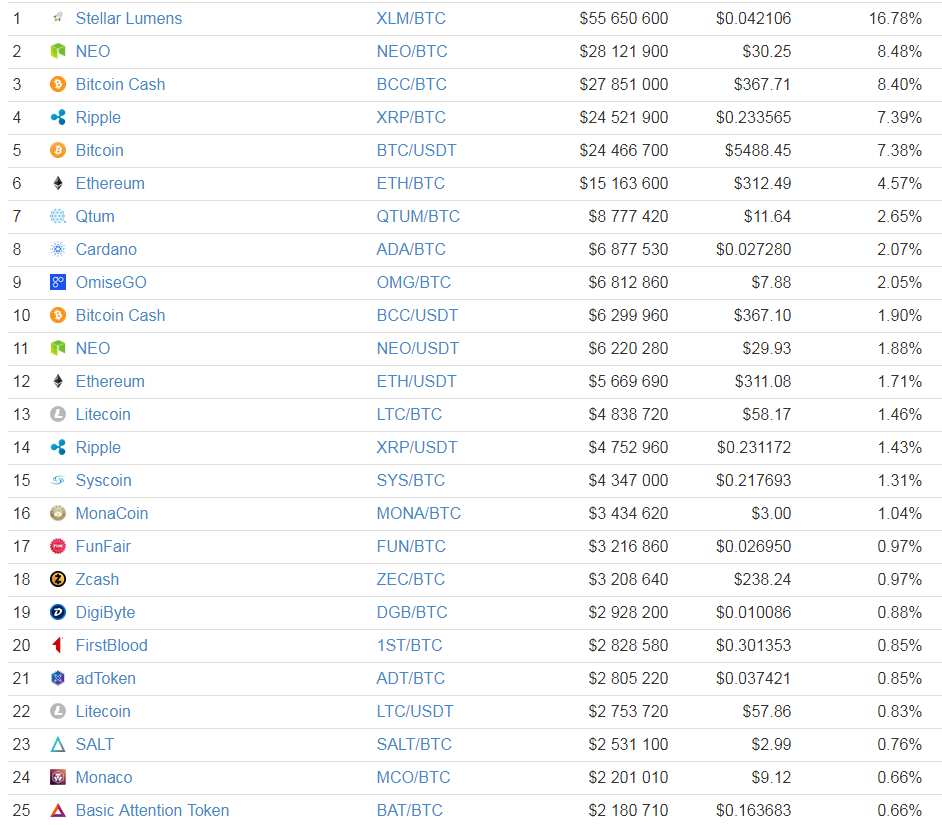Select the $2 180 710 volume value
The width and height of the screenshot is (942, 825).
628,812
